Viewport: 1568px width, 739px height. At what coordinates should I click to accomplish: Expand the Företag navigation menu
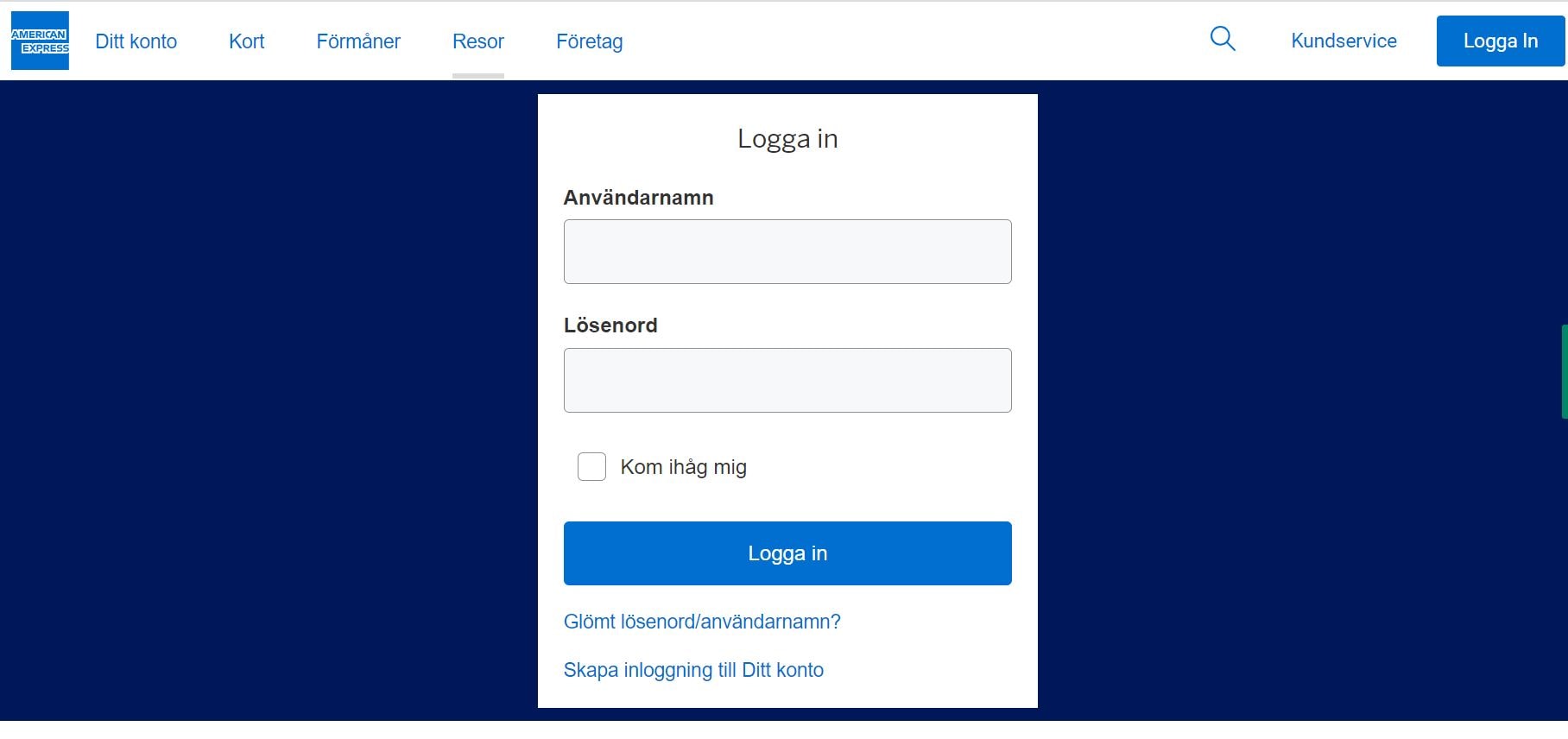coord(589,41)
